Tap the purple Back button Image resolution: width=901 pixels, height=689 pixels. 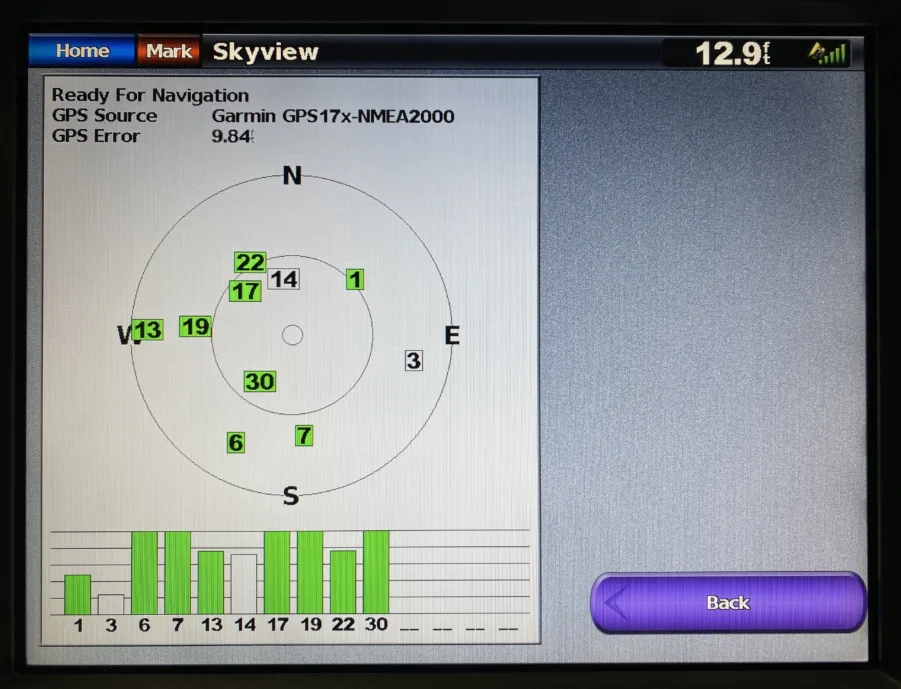coord(727,602)
